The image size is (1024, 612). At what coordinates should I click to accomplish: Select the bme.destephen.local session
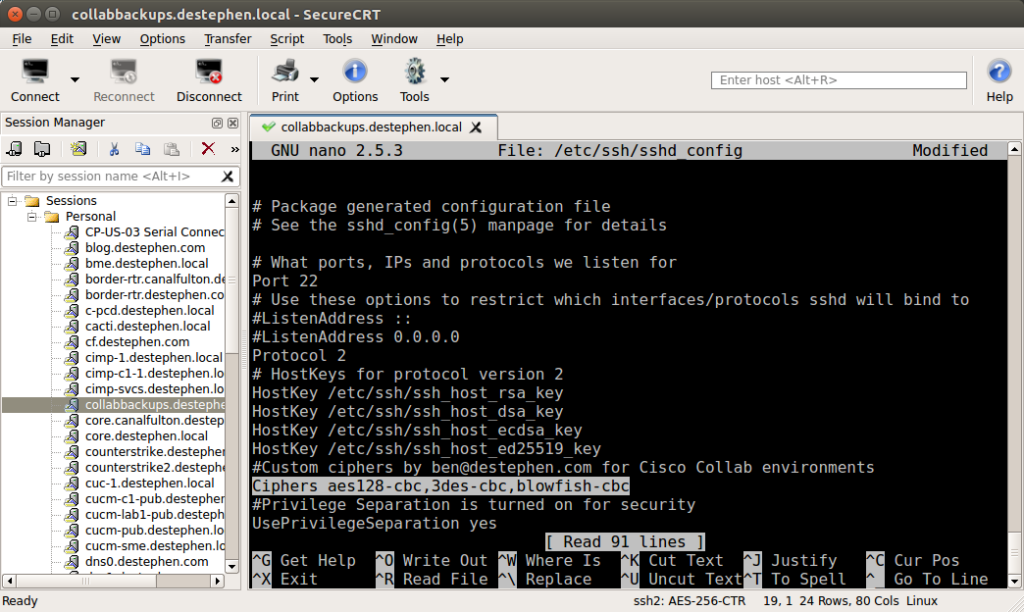pos(147,263)
